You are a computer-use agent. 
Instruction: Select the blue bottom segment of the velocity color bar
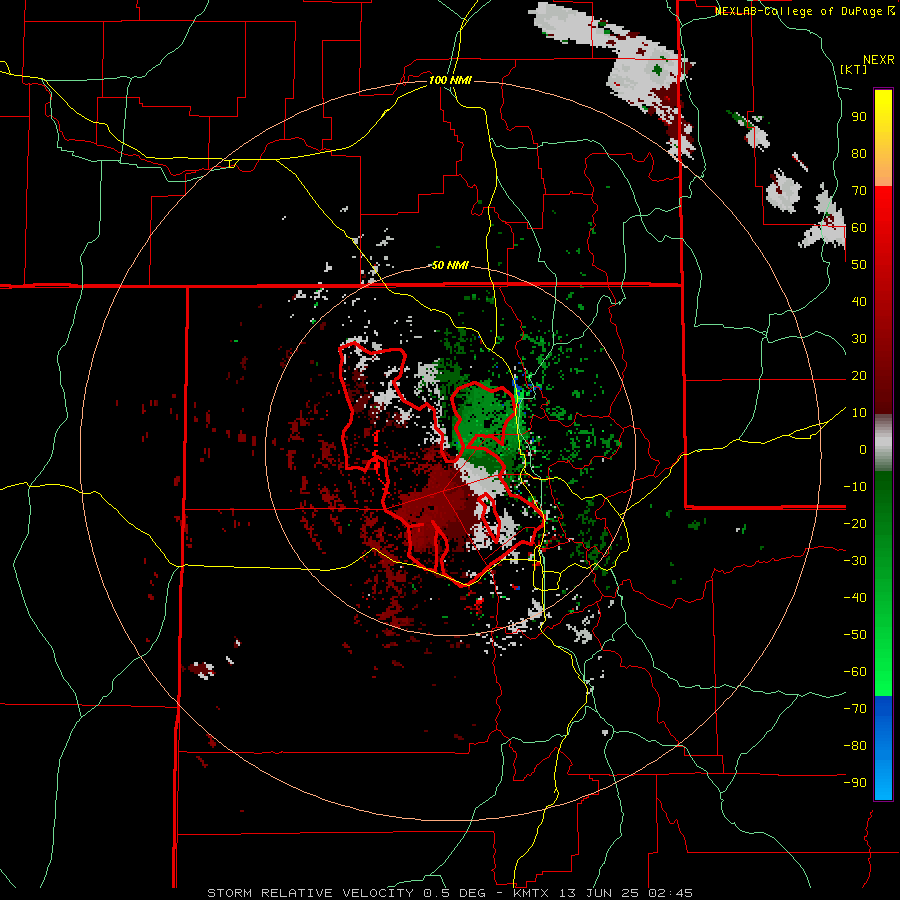click(883, 748)
